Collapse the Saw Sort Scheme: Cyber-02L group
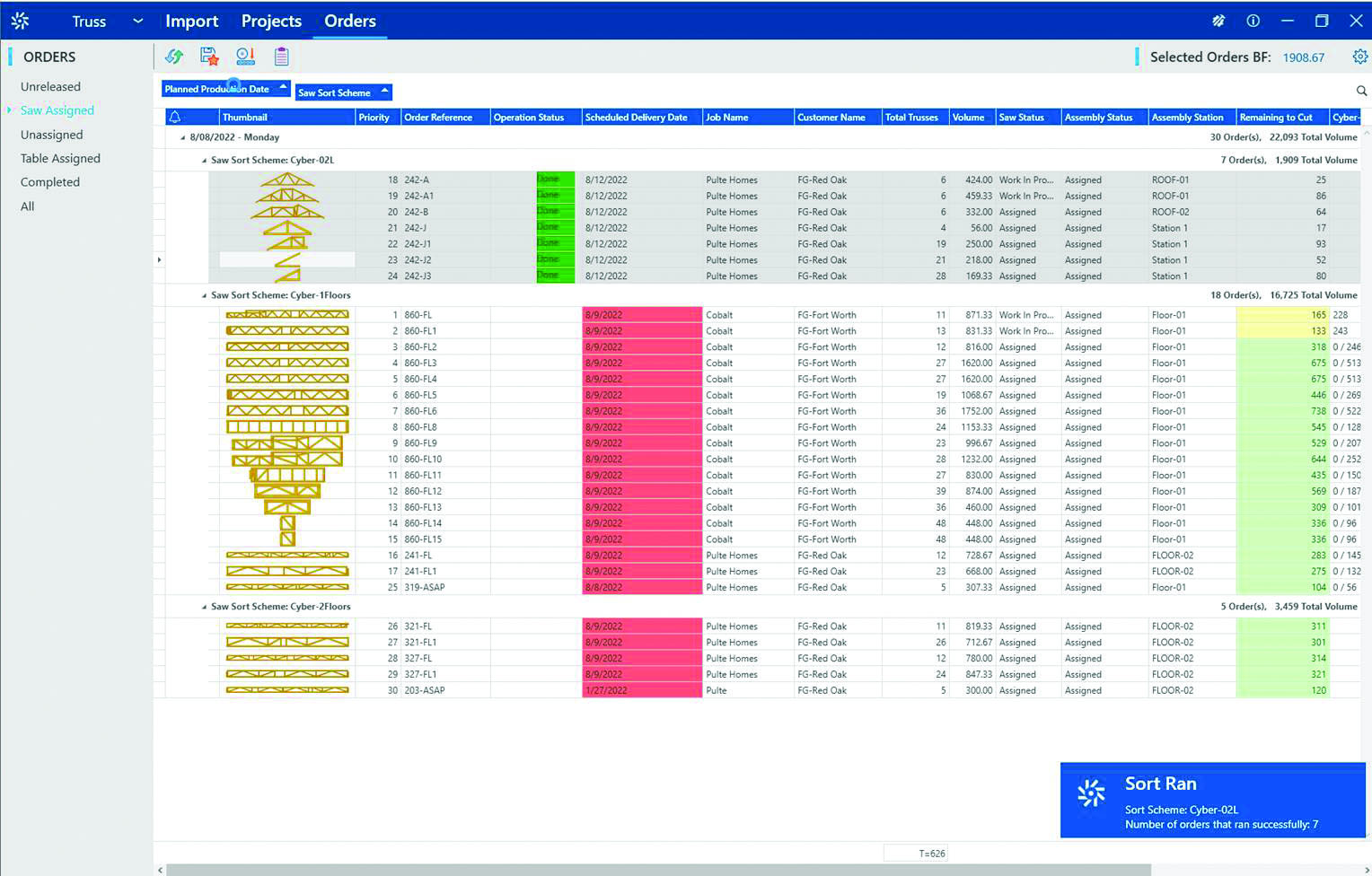Screen dimensions: 1372x876 coord(203,160)
